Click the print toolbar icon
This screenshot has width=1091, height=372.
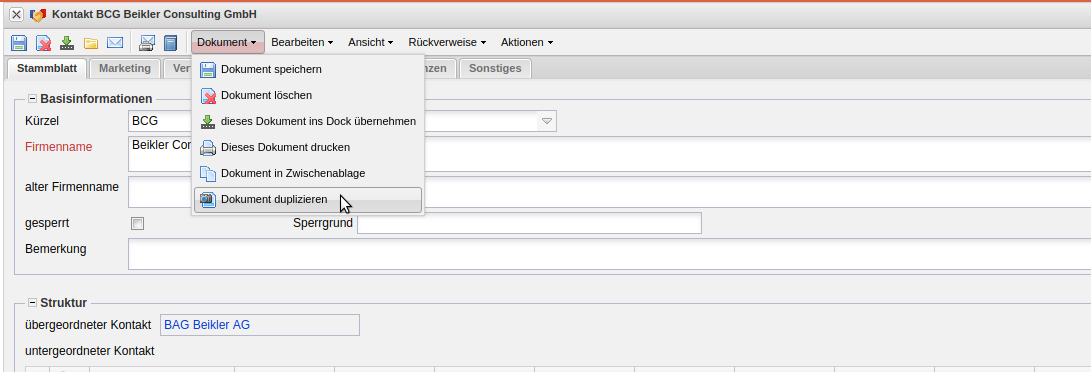point(147,43)
